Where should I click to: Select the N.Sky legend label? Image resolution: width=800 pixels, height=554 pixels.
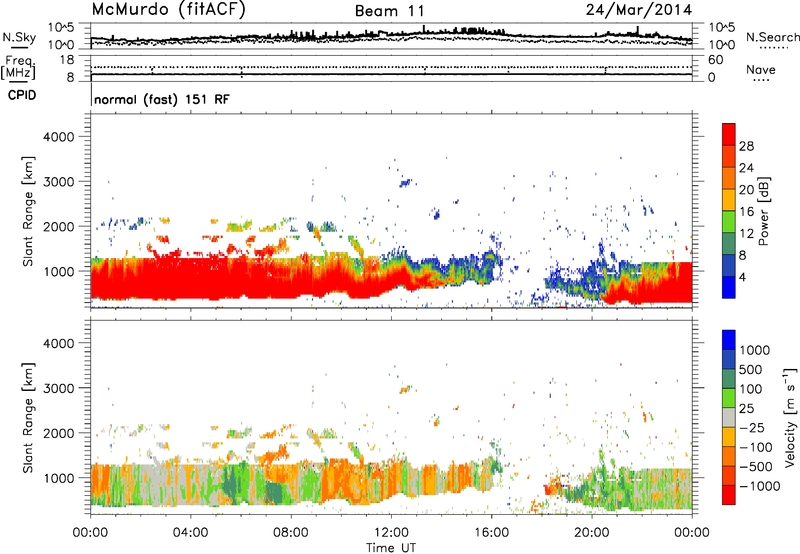[19, 37]
